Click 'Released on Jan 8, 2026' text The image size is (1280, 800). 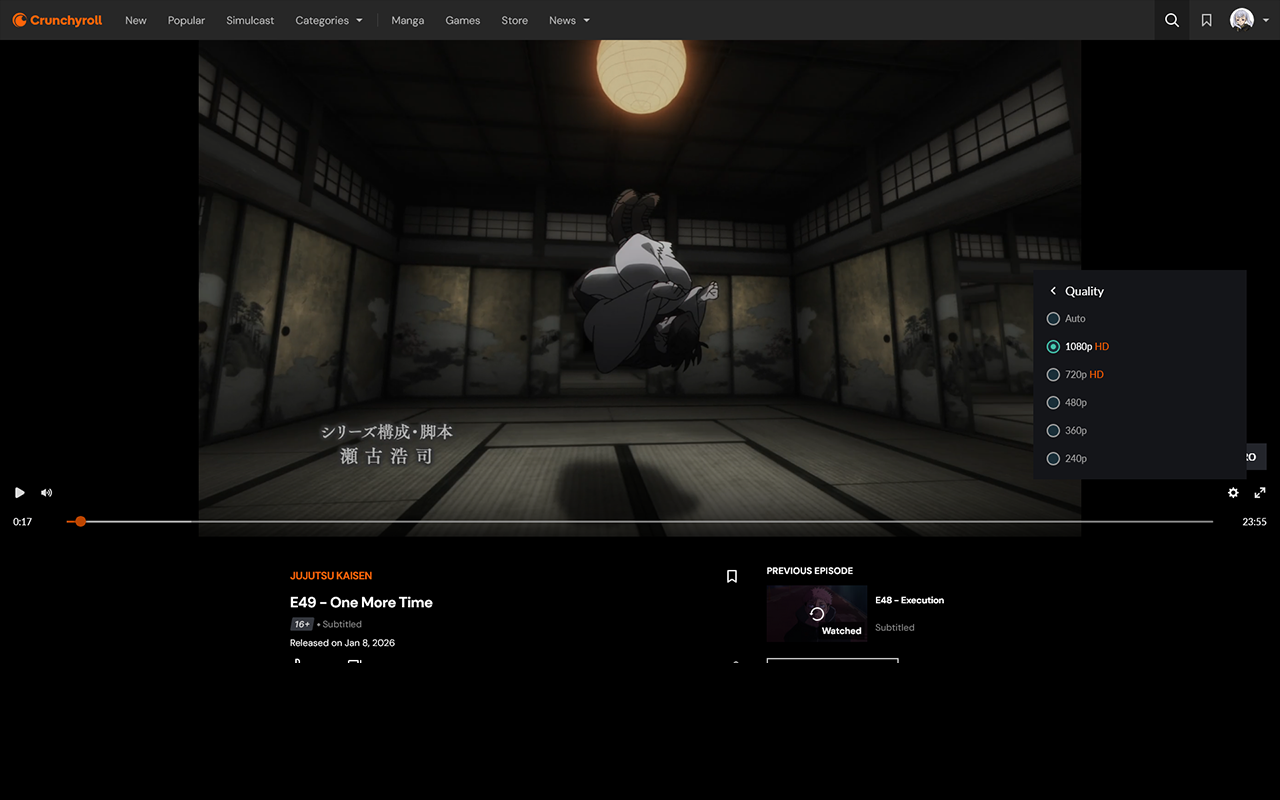(x=342, y=643)
